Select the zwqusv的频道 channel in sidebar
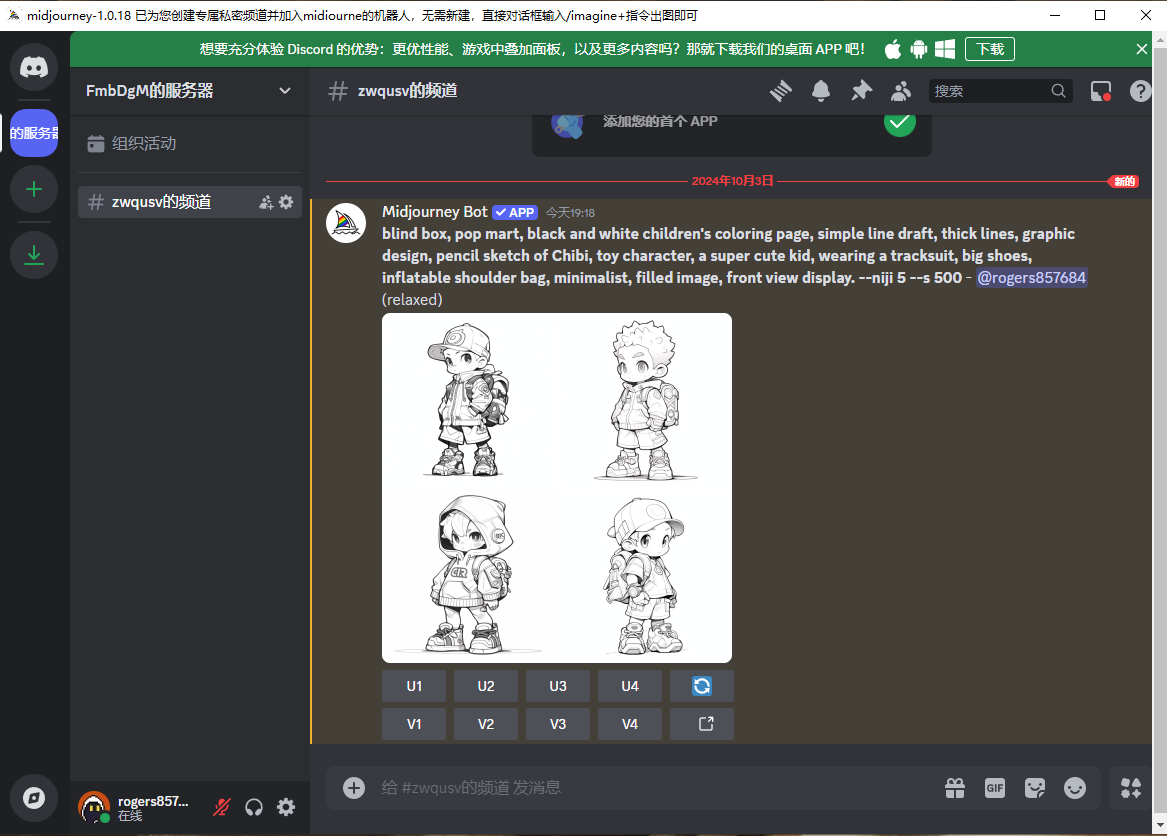This screenshot has width=1167, height=836. [x=190, y=202]
